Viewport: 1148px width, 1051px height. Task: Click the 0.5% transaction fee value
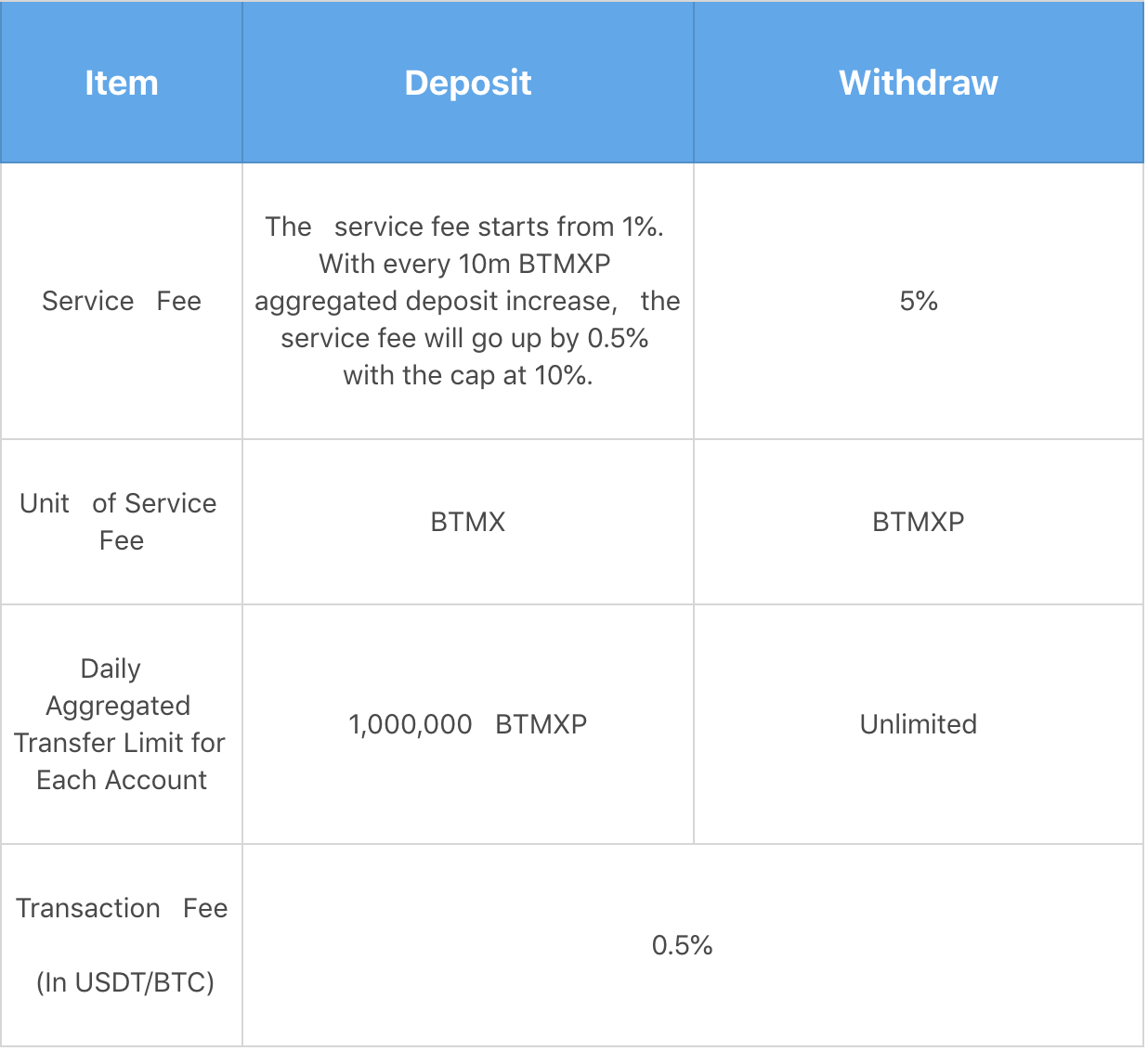(683, 945)
